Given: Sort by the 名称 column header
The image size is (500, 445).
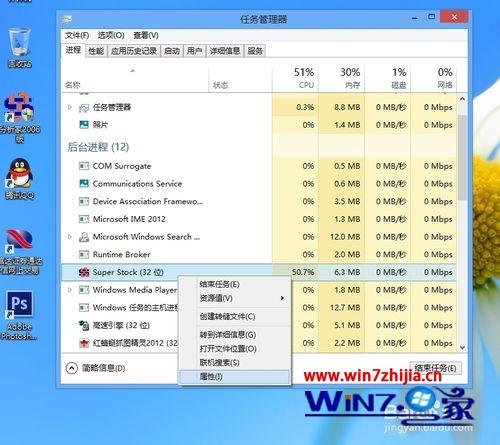Looking at the screenshot, I should click(x=135, y=78).
